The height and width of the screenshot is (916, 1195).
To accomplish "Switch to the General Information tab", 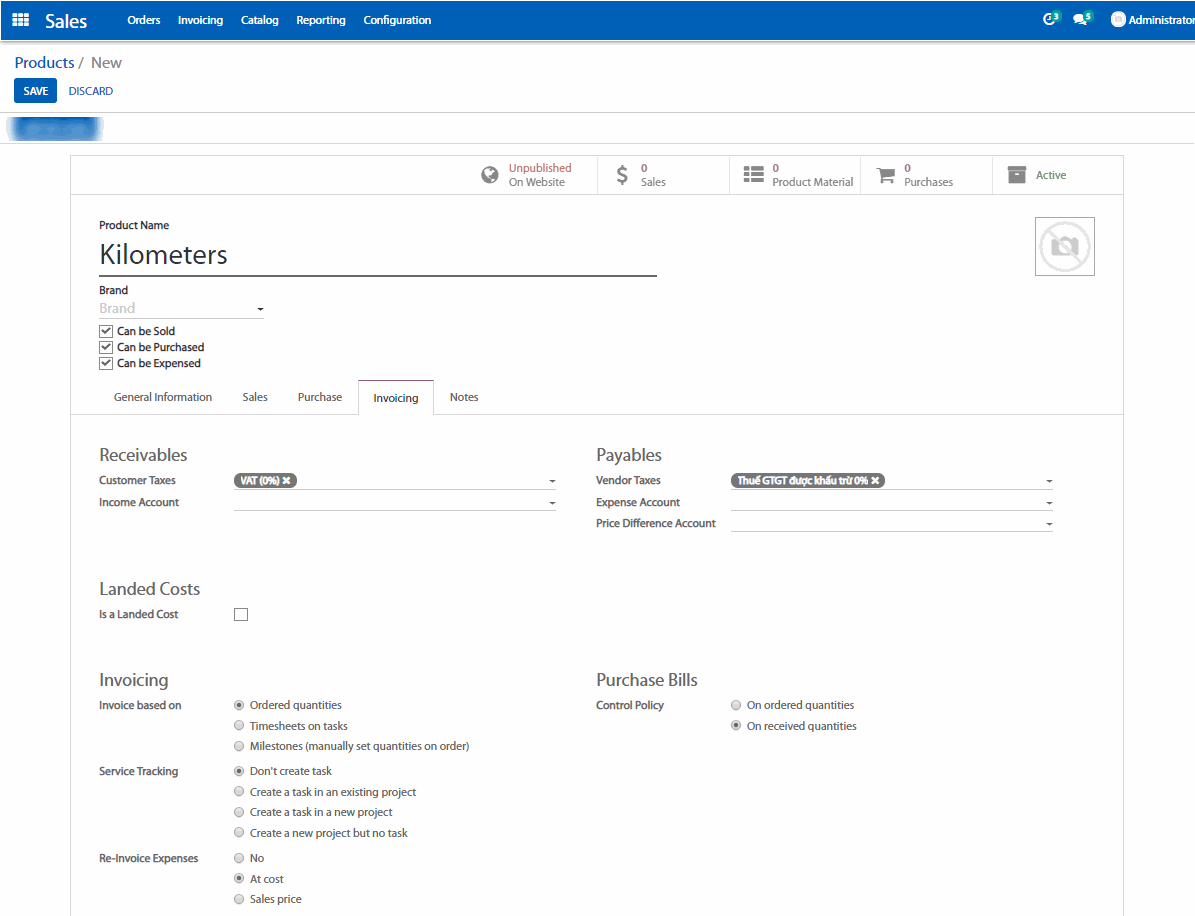I will (x=163, y=397).
